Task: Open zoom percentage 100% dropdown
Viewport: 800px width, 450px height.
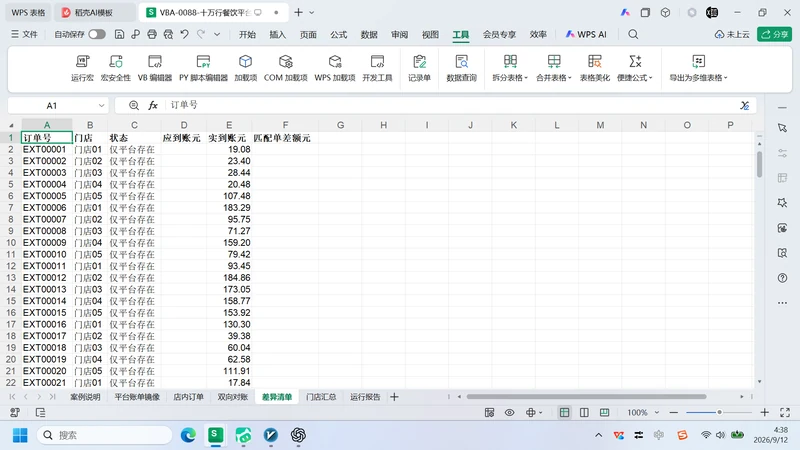Action: 657,412
